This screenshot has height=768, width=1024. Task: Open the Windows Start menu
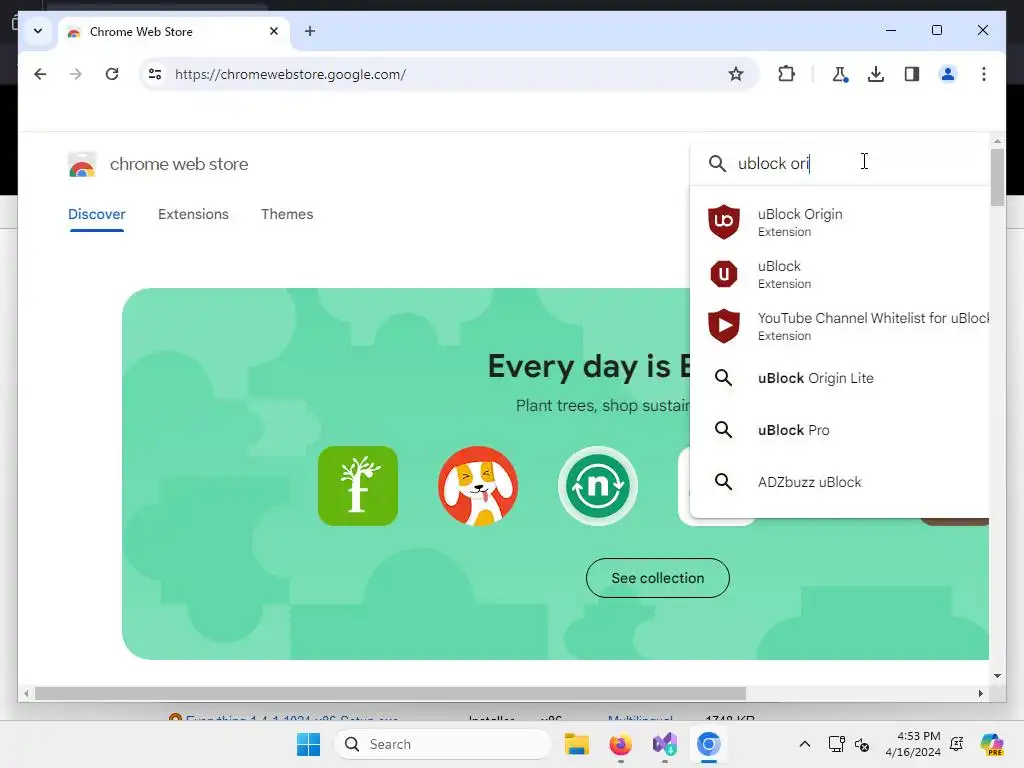click(308, 744)
